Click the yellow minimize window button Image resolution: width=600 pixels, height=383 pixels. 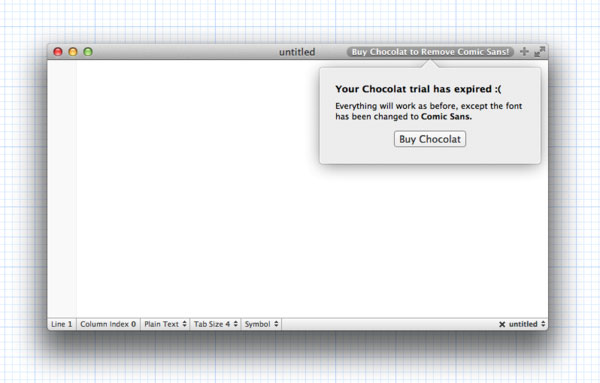pyautogui.click(x=73, y=52)
